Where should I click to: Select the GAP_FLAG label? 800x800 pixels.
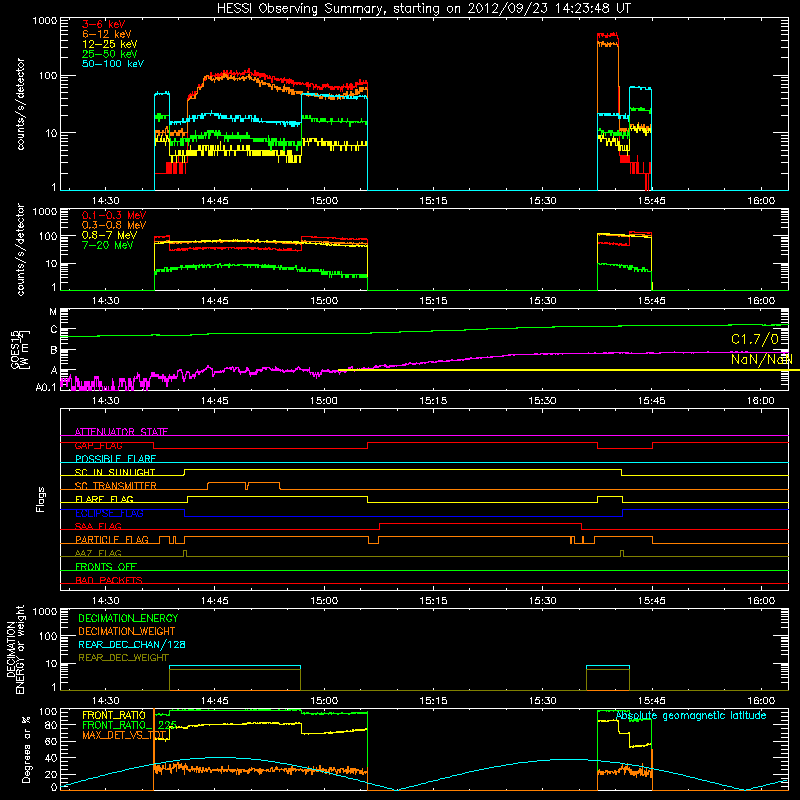click(98, 445)
